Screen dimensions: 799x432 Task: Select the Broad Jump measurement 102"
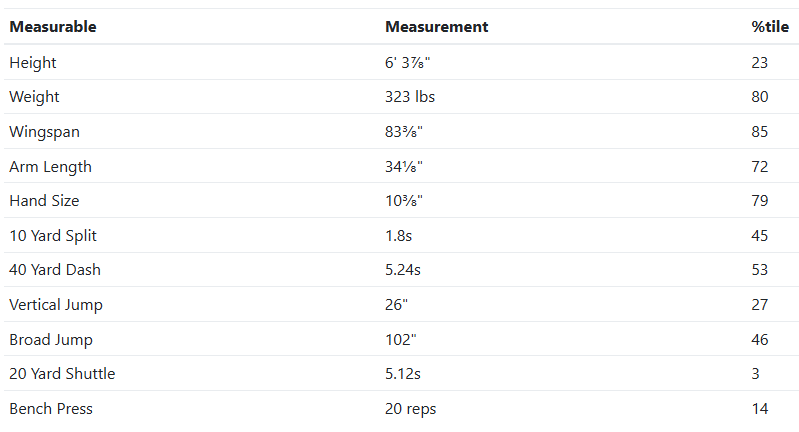coord(401,340)
